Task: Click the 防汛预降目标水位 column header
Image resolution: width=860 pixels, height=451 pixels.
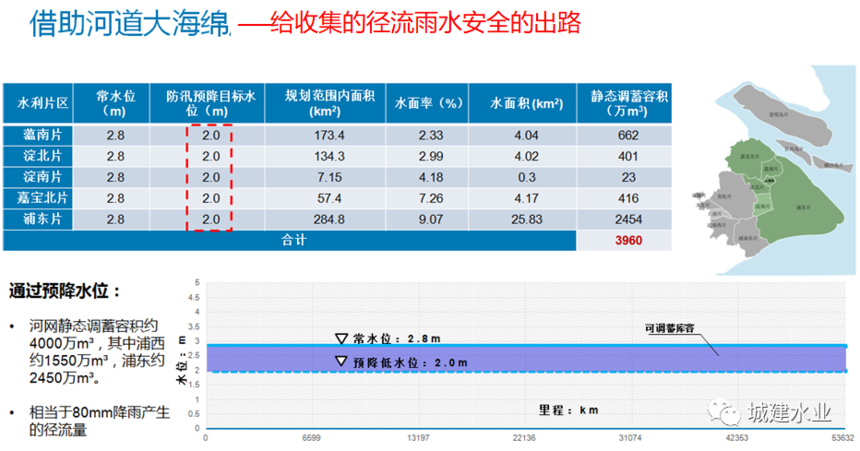Action: coord(207,103)
